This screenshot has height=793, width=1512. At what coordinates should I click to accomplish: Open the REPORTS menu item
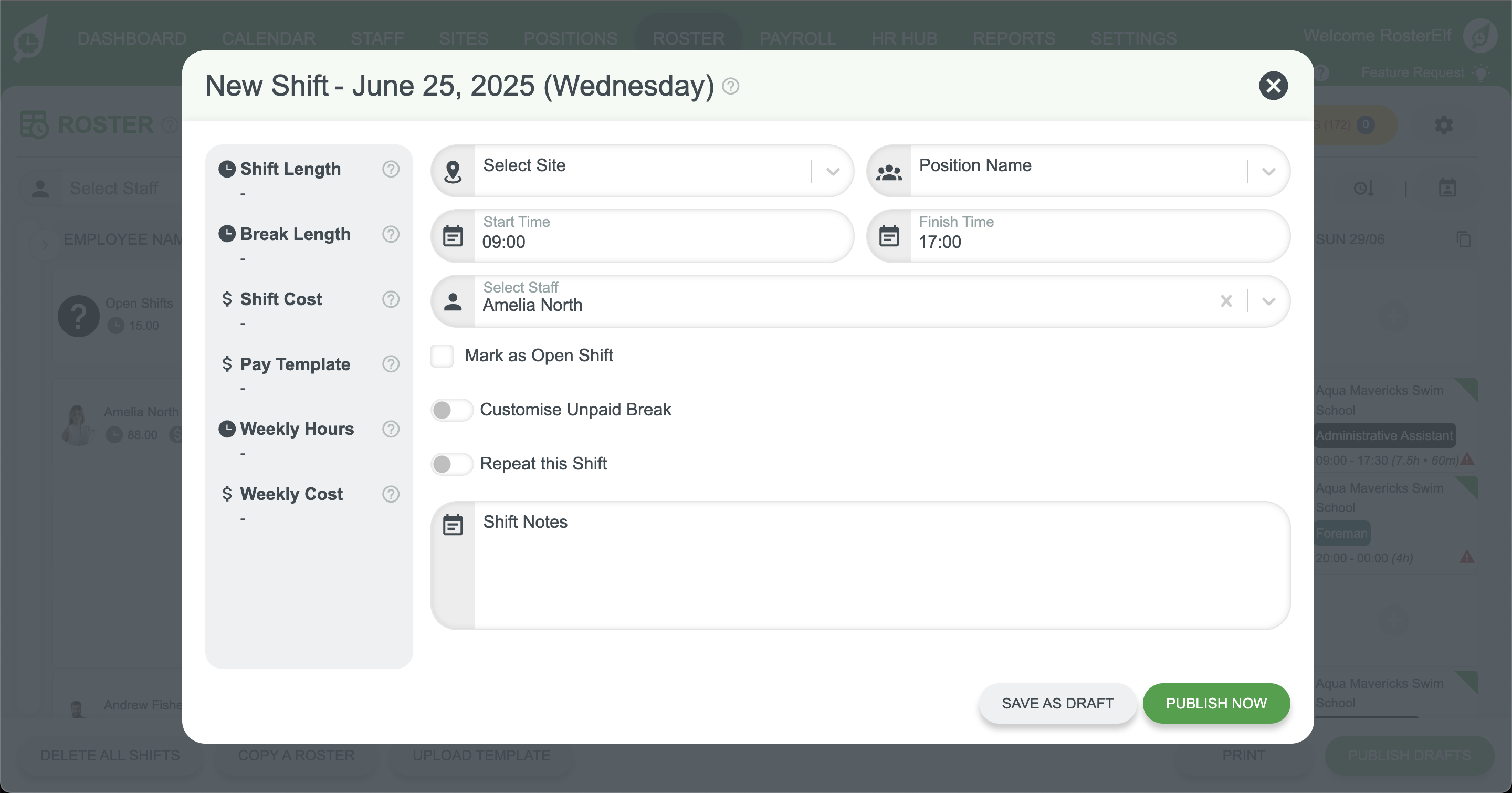tap(1014, 38)
